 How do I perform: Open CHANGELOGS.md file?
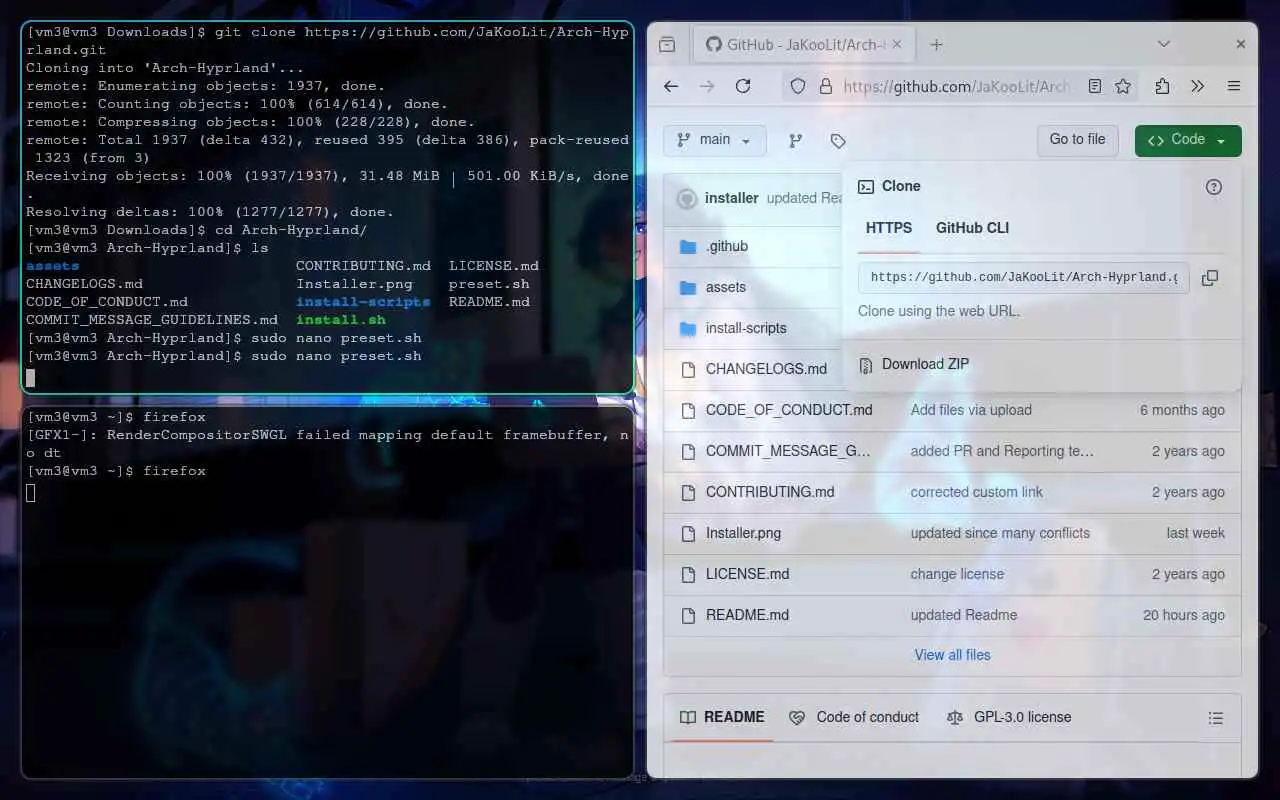click(x=766, y=369)
